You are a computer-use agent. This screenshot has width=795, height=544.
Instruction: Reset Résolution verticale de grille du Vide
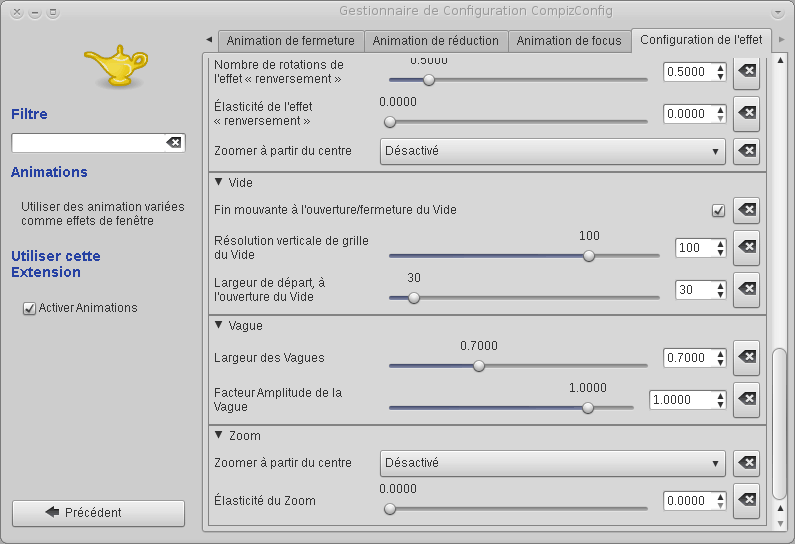(746, 247)
